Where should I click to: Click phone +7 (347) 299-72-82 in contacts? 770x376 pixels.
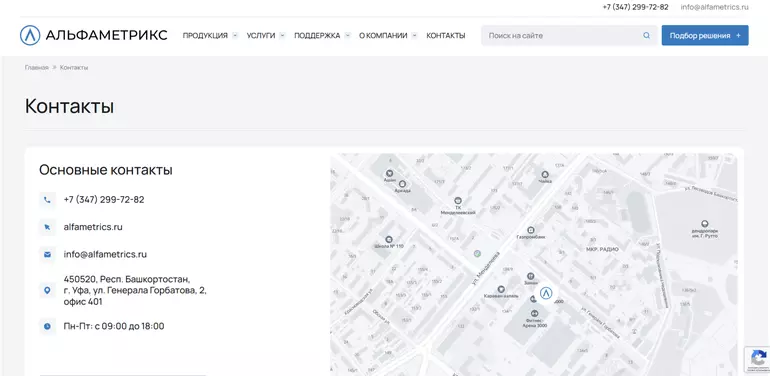(x=104, y=200)
